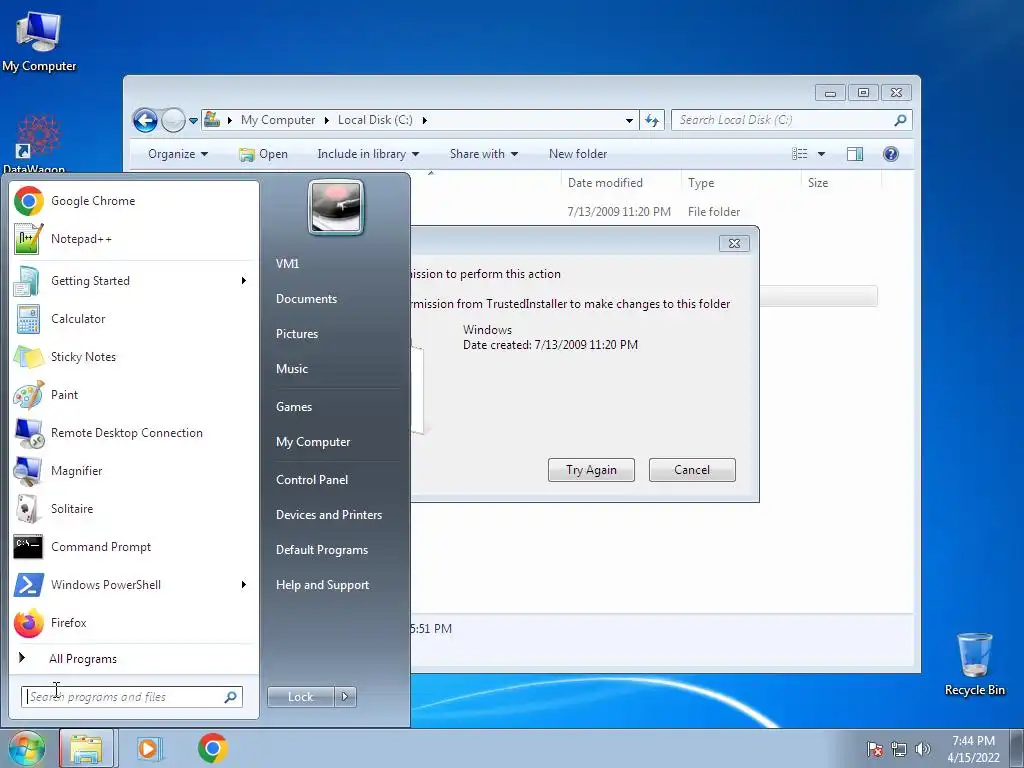Open Explorer help icon
The image size is (1024, 768).
pyautogui.click(x=891, y=154)
